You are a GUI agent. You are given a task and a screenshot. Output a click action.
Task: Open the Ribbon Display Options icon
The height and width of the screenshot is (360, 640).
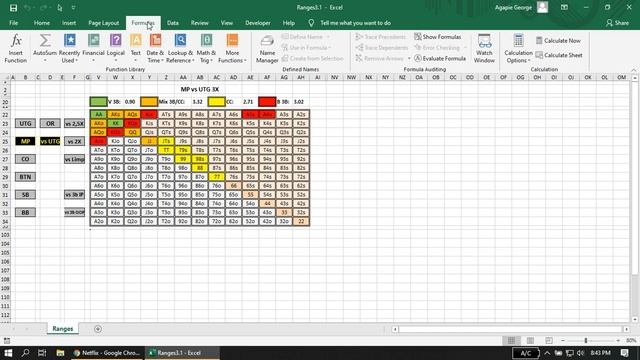tap(564, 7)
